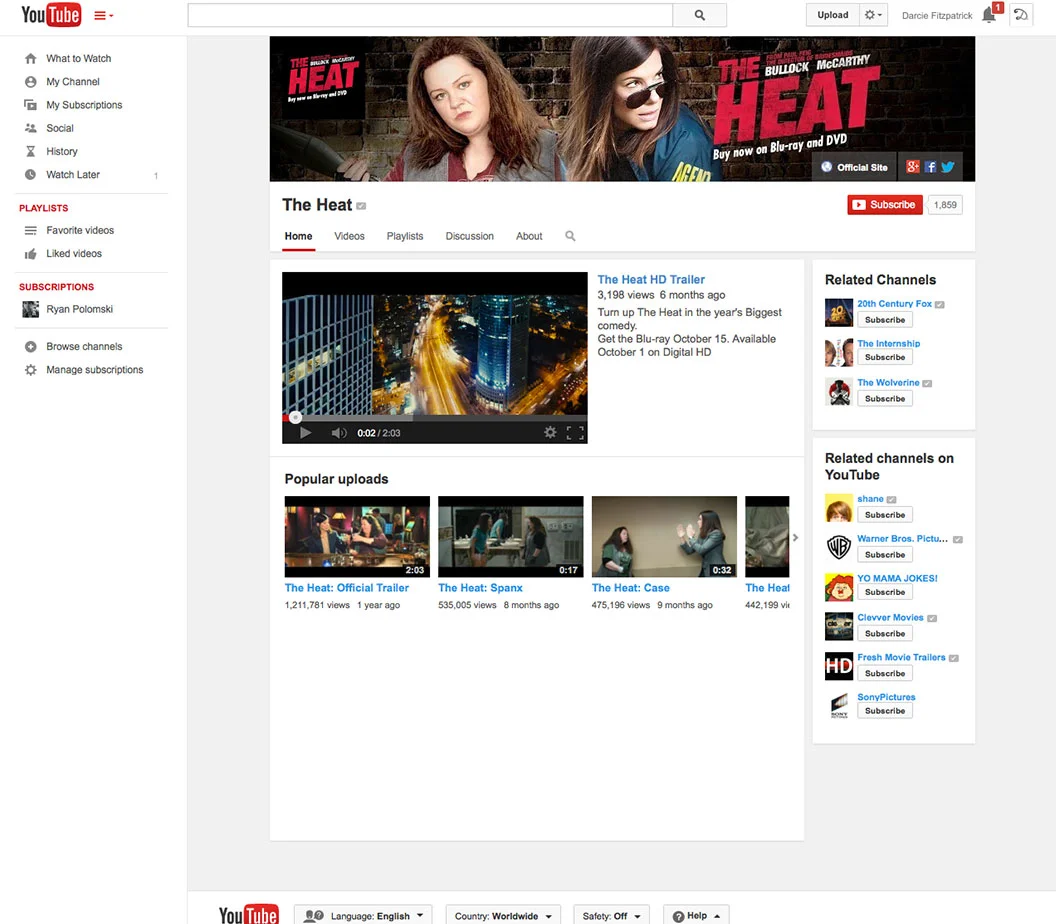Image resolution: width=1056 pixels, height=924 pixels.
Task: Open the Country: Worldwide dropdown
Action: point(503,916)
